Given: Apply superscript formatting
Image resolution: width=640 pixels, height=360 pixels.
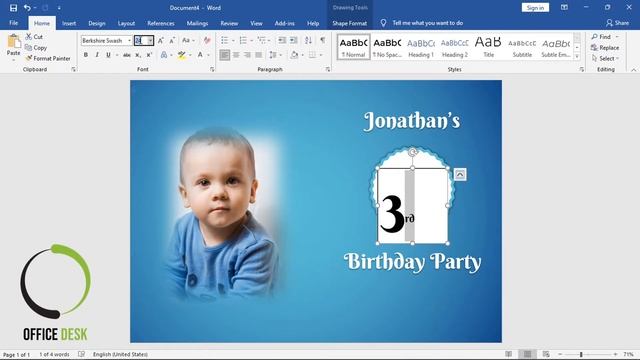Looking at the screenshot, I should point(149,55).
